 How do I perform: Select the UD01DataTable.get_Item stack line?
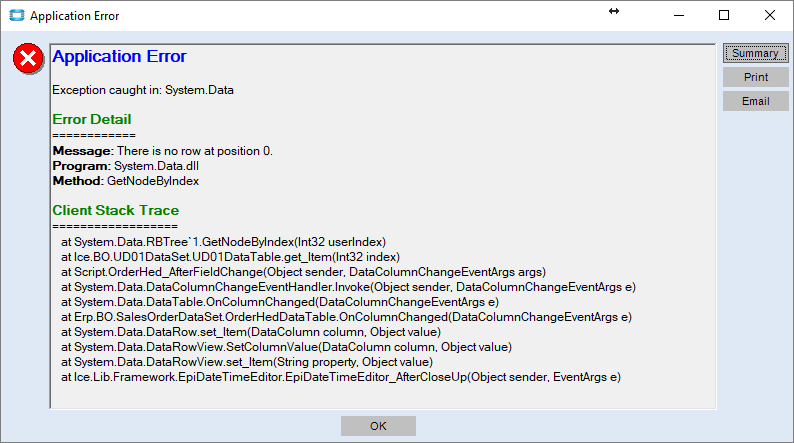[x=230, y=257]
